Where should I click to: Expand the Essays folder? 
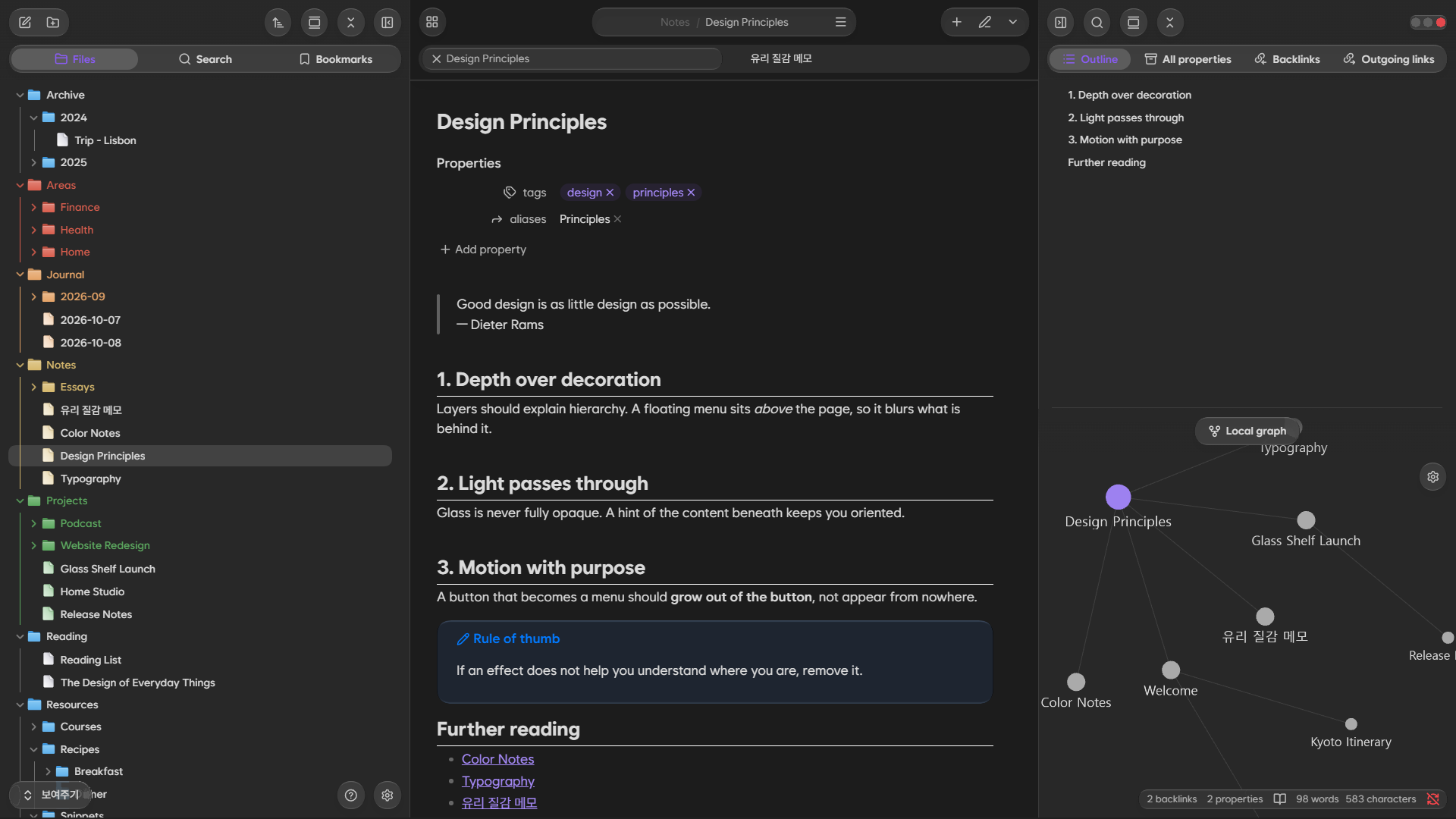tap(33, 387)
